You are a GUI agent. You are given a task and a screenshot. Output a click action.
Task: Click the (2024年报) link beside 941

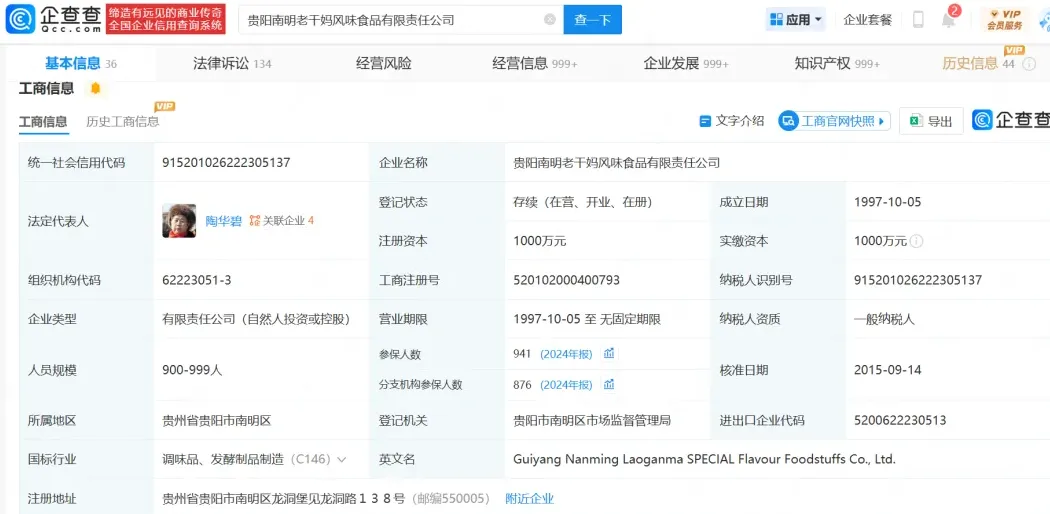[567, 354]
